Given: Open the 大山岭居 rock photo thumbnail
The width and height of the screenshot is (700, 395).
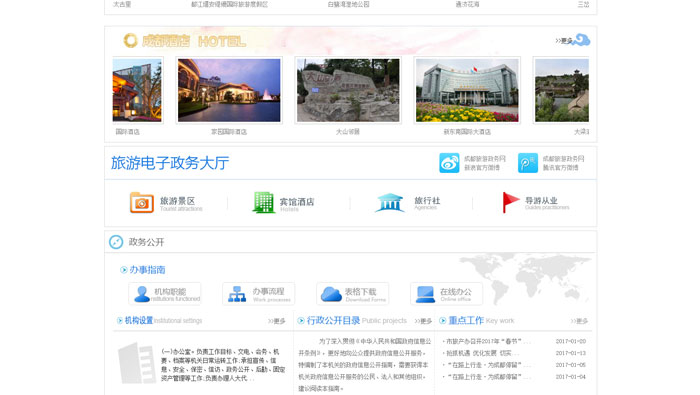Looking at the screenshot, I should [348, 90].
